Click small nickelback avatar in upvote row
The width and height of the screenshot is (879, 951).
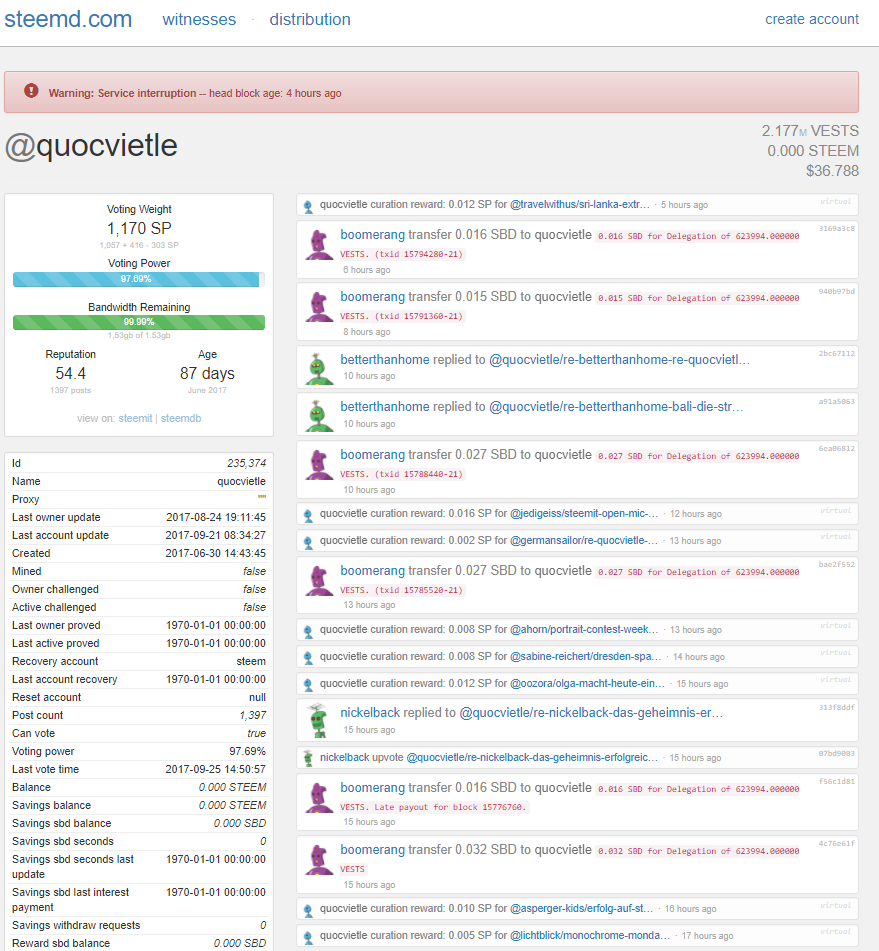(308, 758)
